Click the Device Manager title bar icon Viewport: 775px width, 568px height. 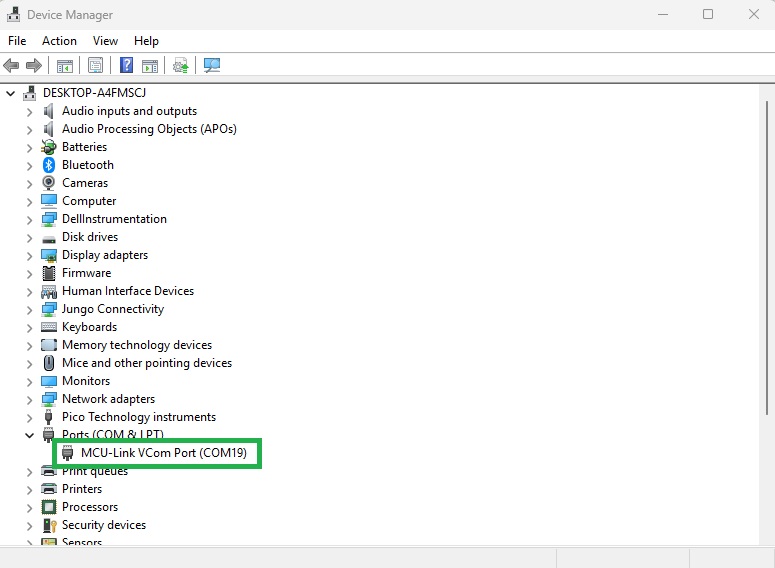click(x=14, y=14)
